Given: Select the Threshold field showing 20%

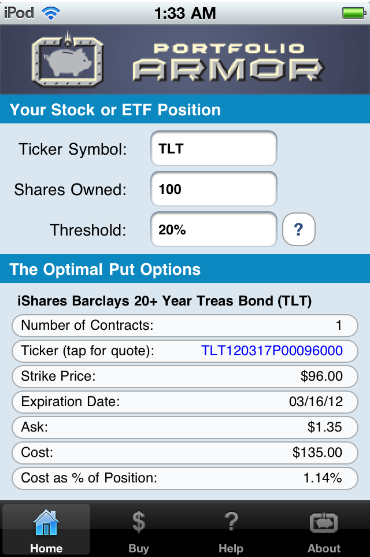Looking at the screenshot, I should tap(214, 229).
